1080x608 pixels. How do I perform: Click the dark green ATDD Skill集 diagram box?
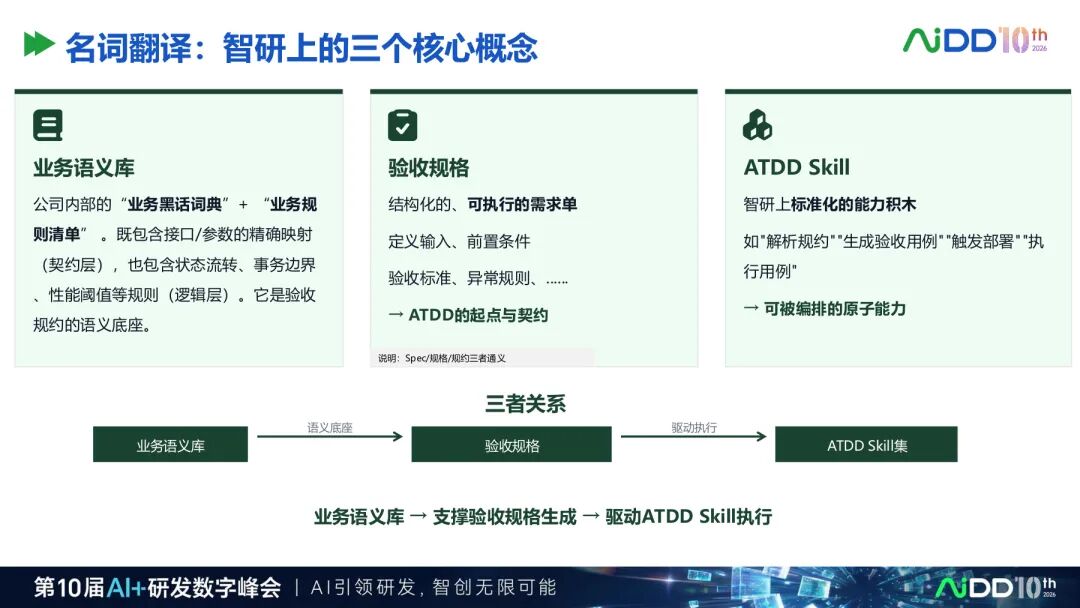point(866,444)
